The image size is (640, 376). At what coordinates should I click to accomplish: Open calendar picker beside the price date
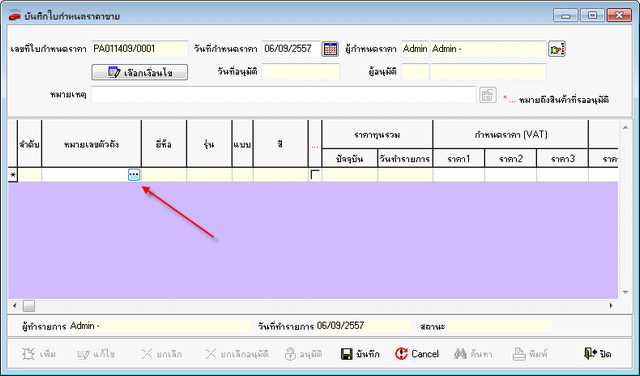tap(330, 49)
